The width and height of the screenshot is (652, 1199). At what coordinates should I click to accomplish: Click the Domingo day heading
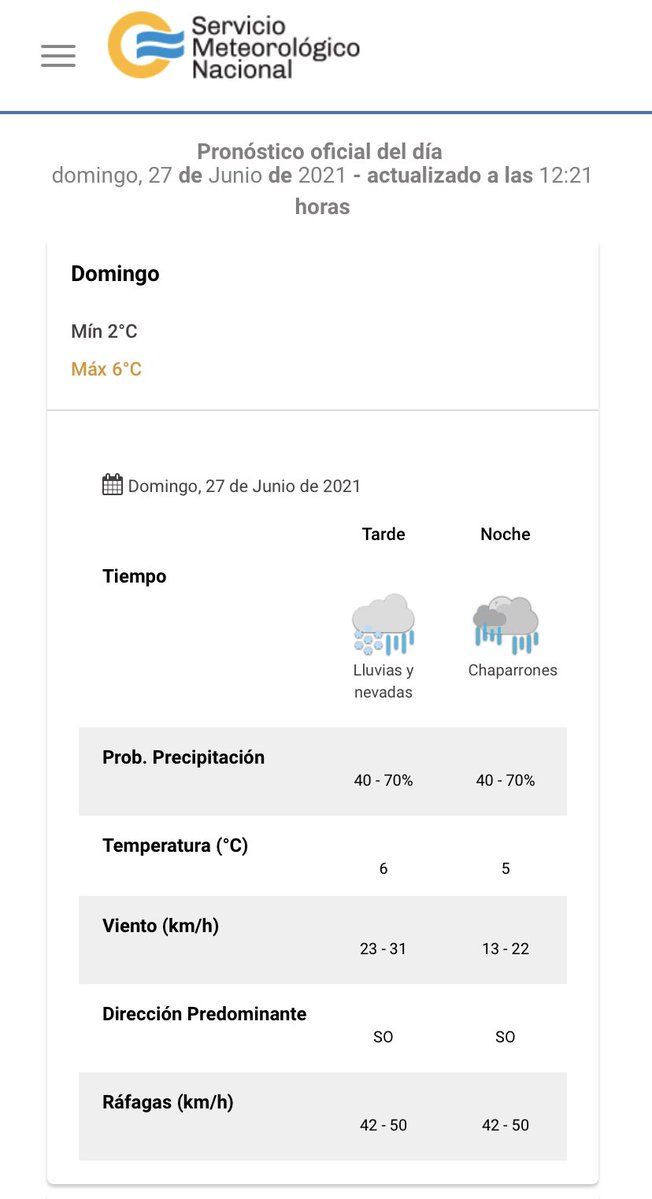(115, 274)
